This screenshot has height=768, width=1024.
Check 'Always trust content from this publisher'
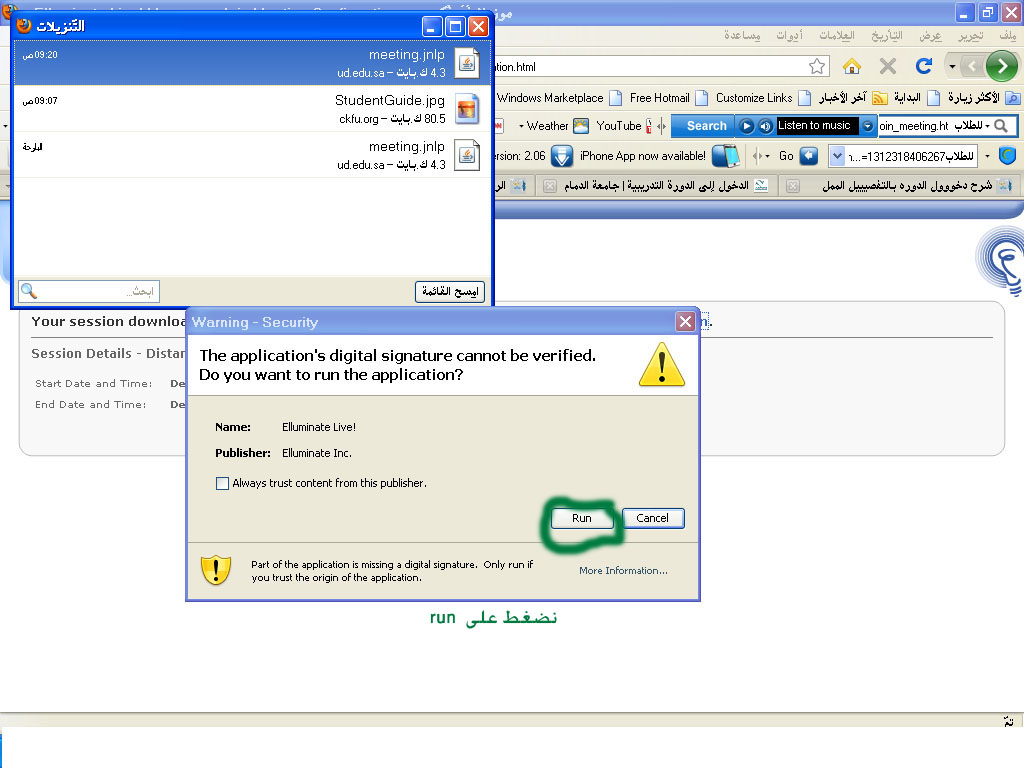[222, 483]
